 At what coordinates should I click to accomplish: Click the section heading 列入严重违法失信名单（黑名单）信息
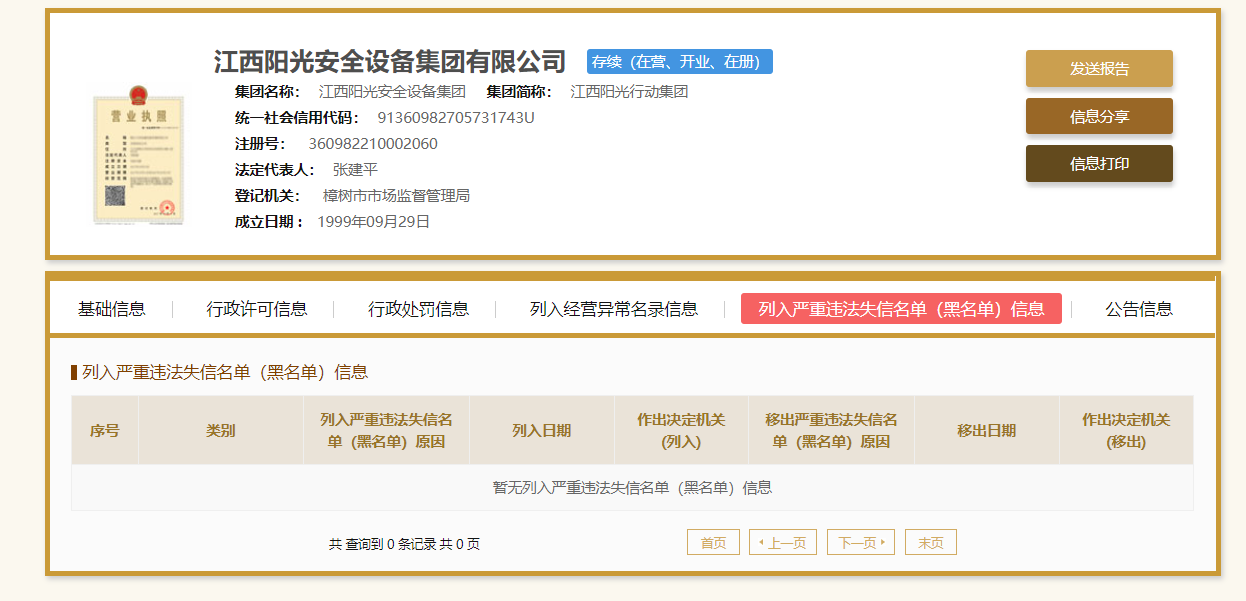click(x=225, y=372)
